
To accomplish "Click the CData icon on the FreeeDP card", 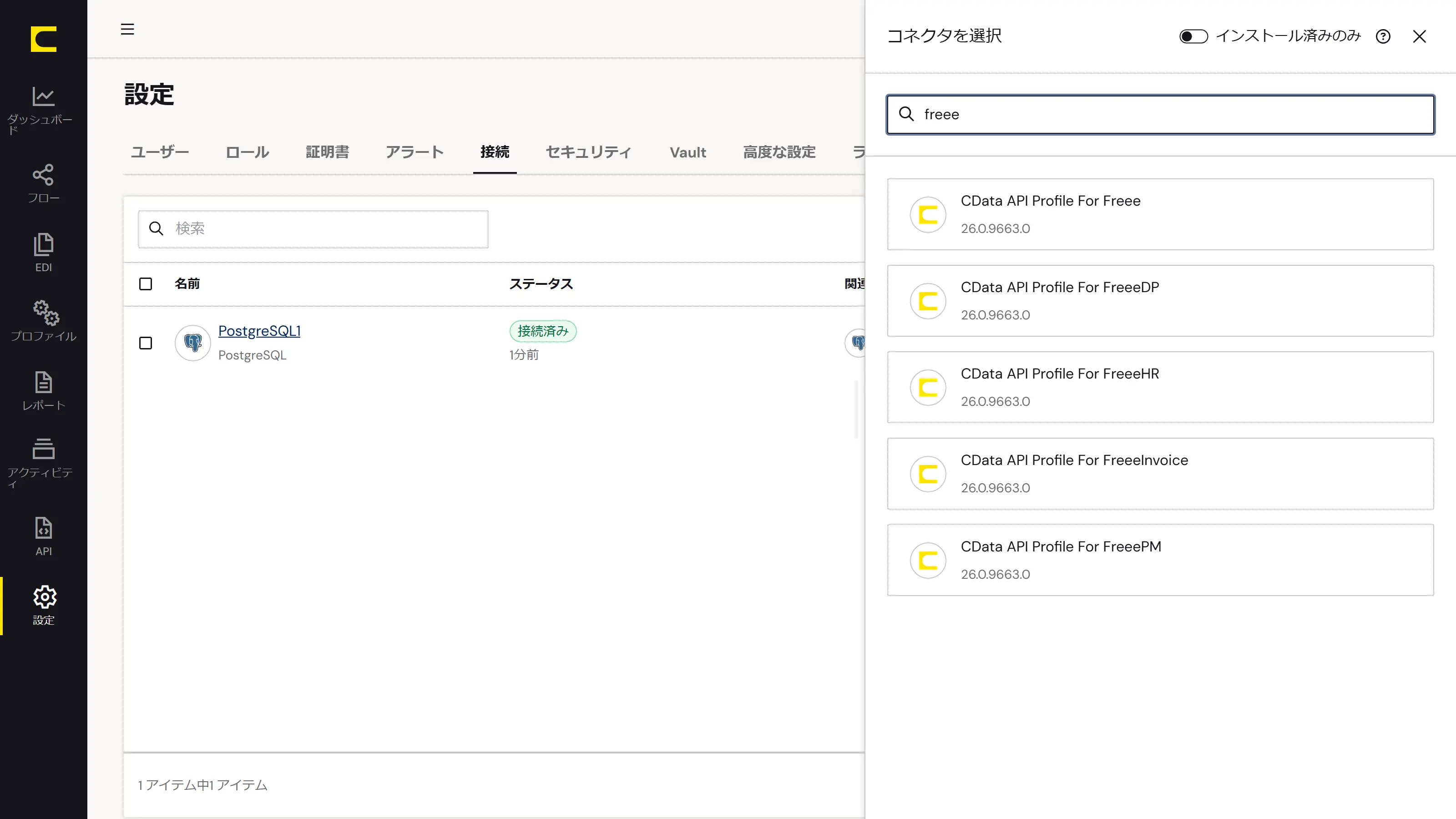I will tap(928, 301).
